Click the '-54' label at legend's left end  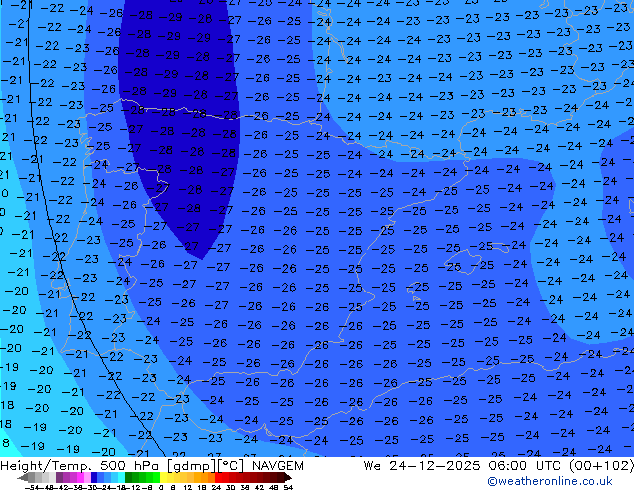click(31, 488)
